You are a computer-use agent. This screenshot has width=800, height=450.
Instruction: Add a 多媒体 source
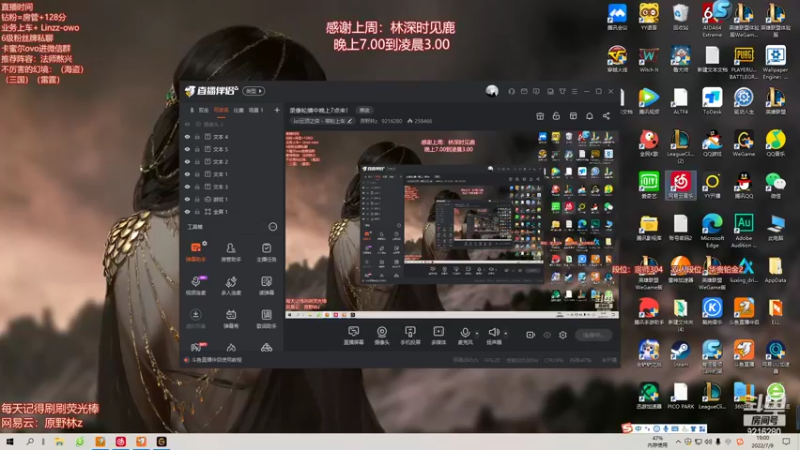coord(438,335)
